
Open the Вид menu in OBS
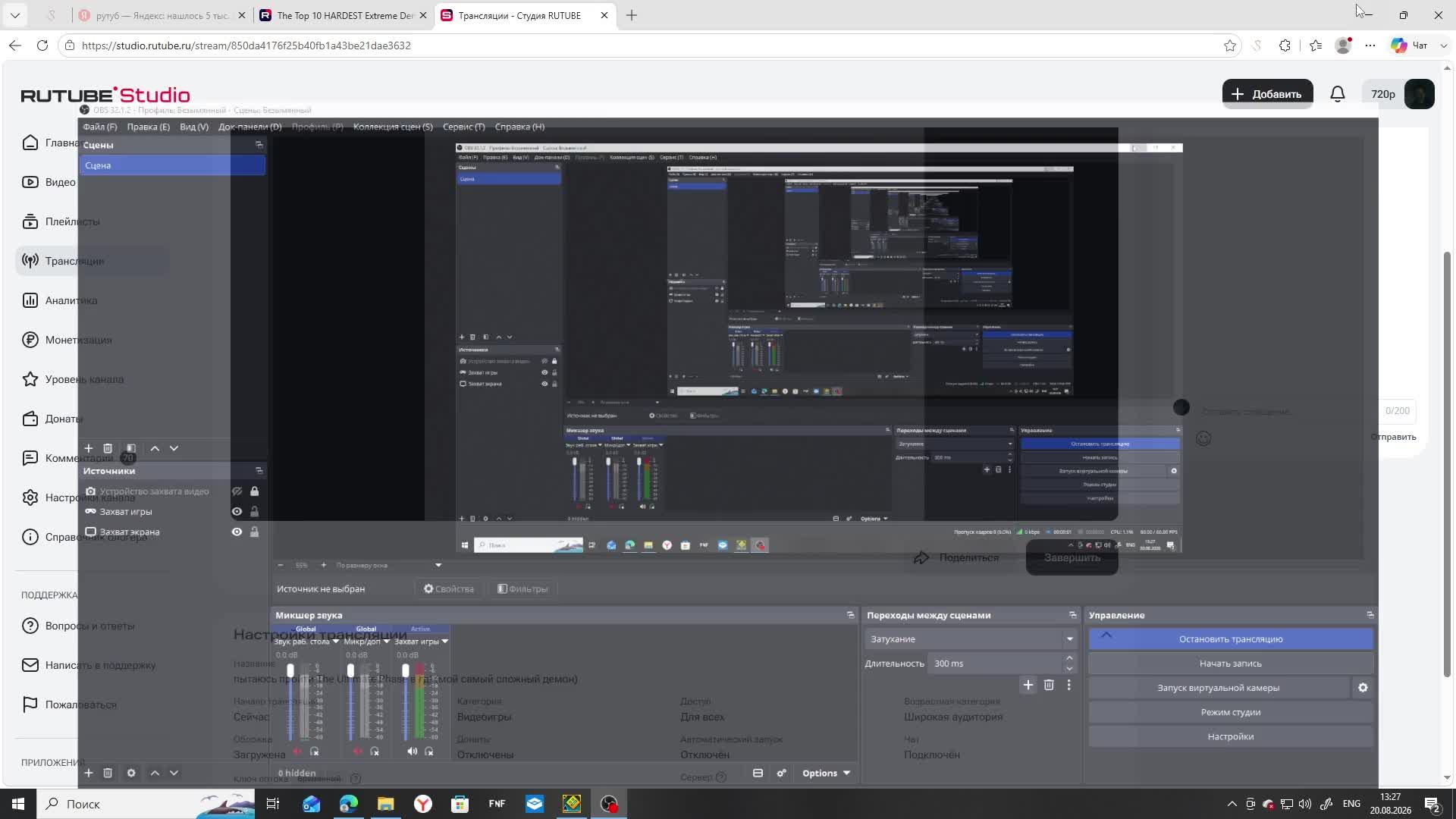click(194, 127)
